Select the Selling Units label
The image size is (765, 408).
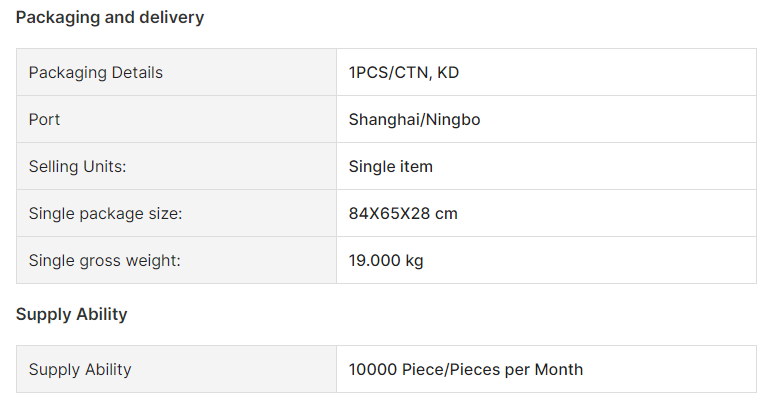click(x=77, y=166)
